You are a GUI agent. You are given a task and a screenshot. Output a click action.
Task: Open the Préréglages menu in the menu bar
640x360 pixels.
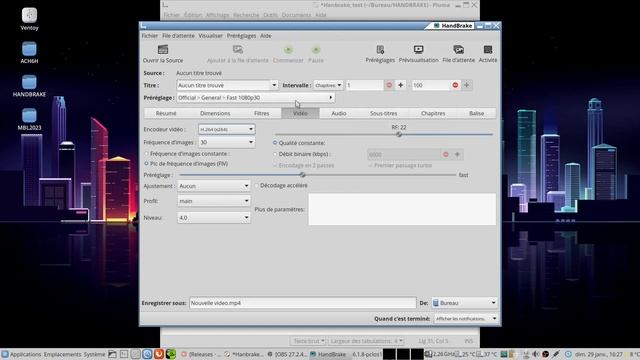(241, 36)
